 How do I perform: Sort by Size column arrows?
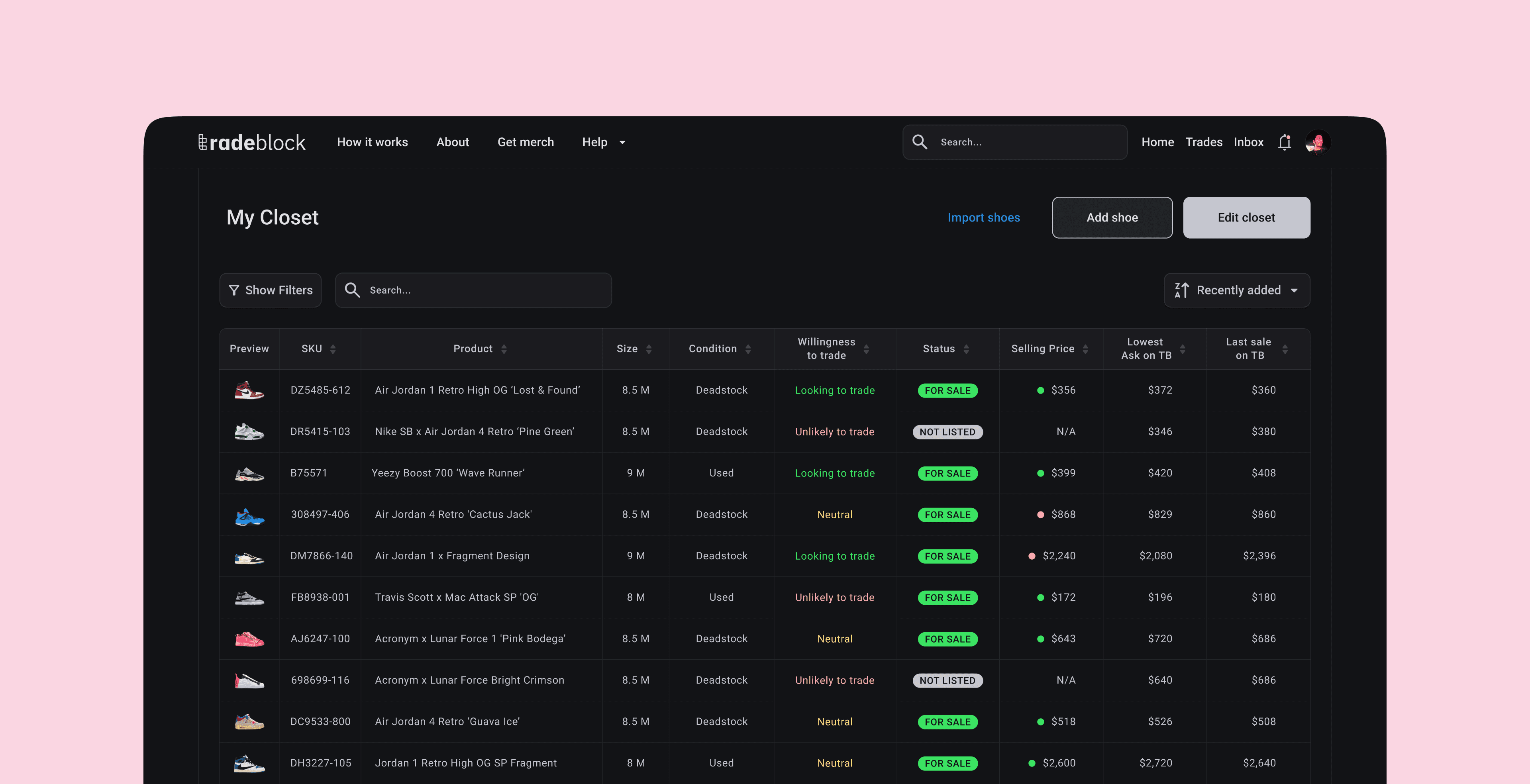pos(649,349)
